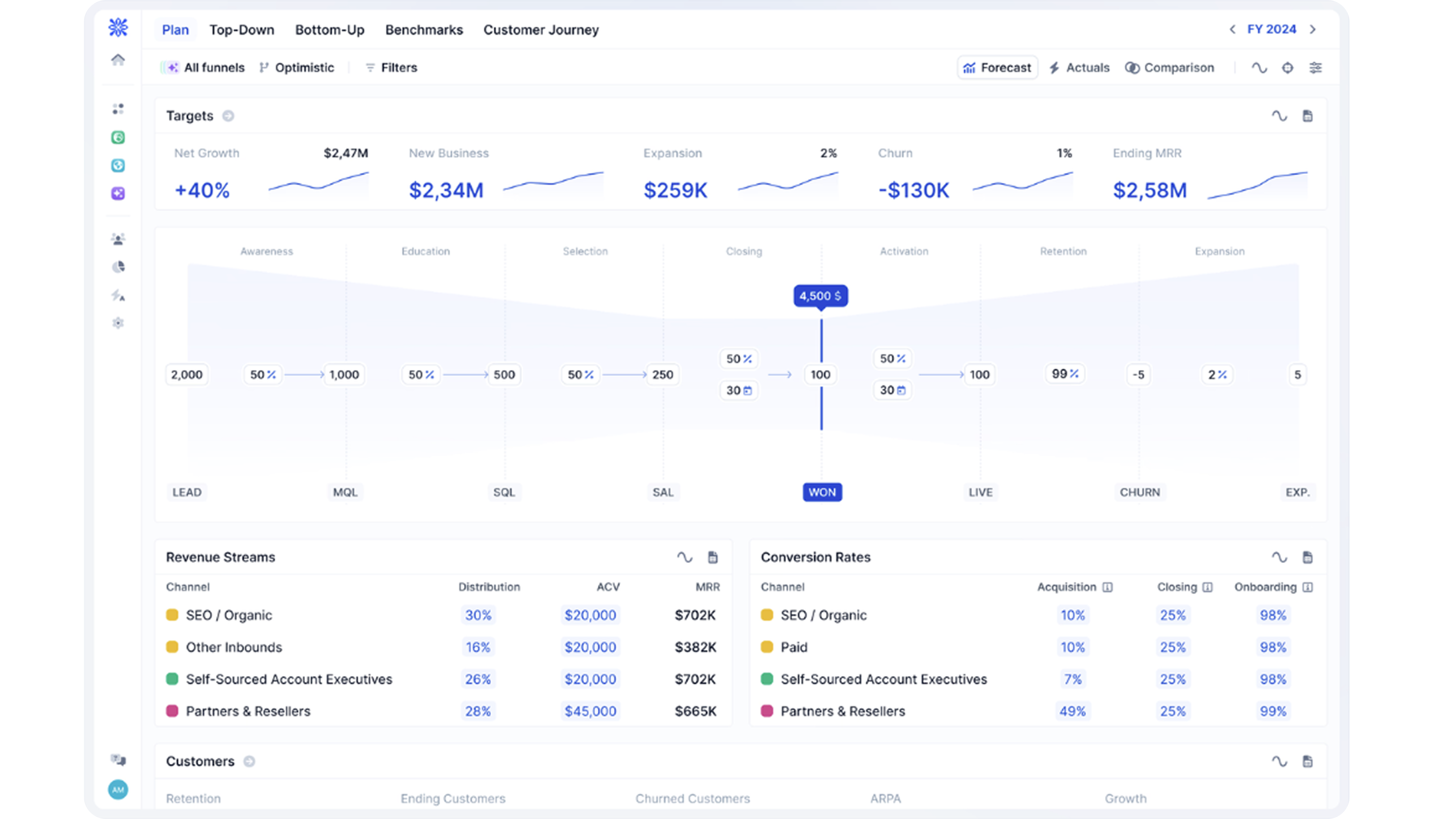
Task: Open Settings gear at sidebar bottom
Action: [118, 323]
